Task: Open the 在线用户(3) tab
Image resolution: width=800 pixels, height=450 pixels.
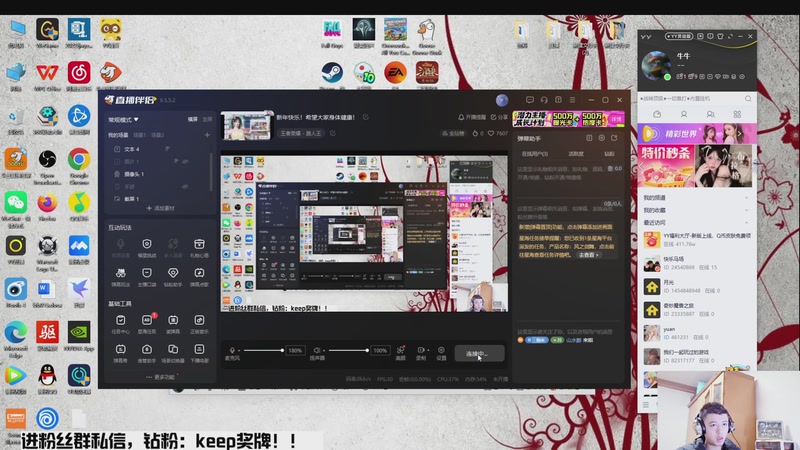Action: pyautogui.click(x=535, y=154)
